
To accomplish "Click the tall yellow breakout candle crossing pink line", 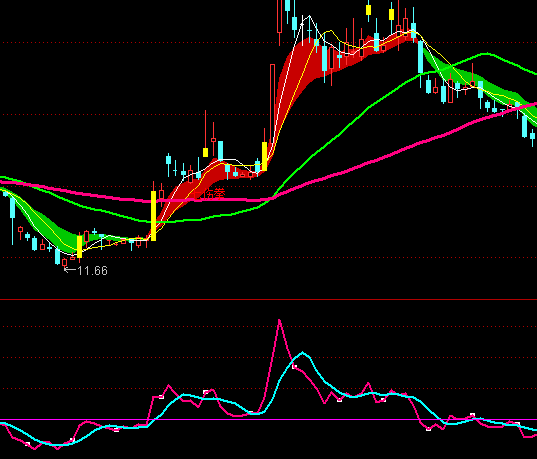I will pos(153,215).
